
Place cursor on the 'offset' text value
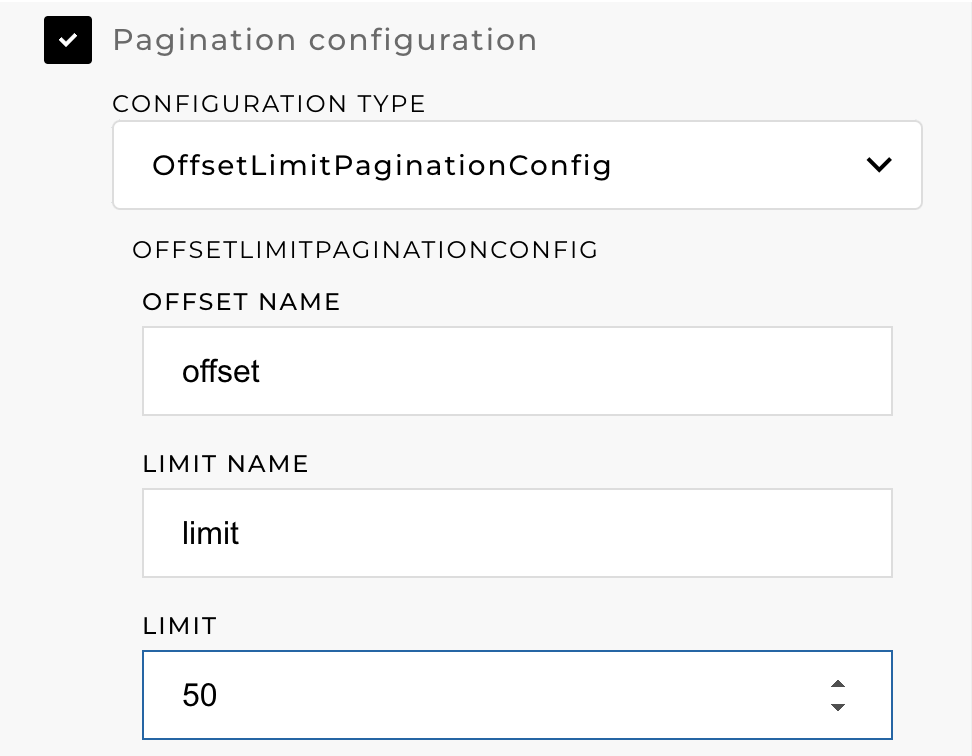coord(221,372)
